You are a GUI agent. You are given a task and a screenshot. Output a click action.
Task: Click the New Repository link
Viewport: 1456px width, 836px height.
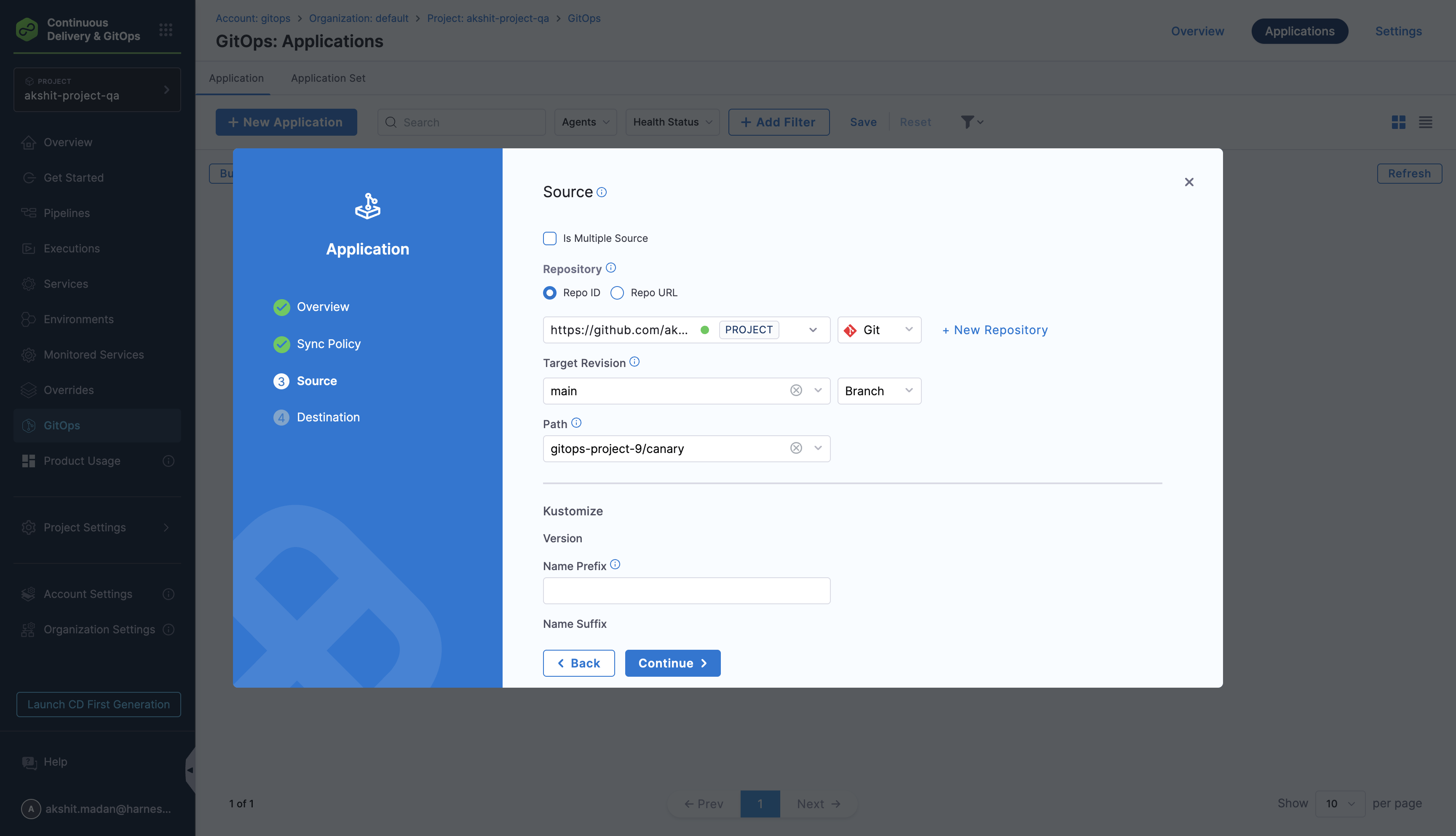coord(995,330)
